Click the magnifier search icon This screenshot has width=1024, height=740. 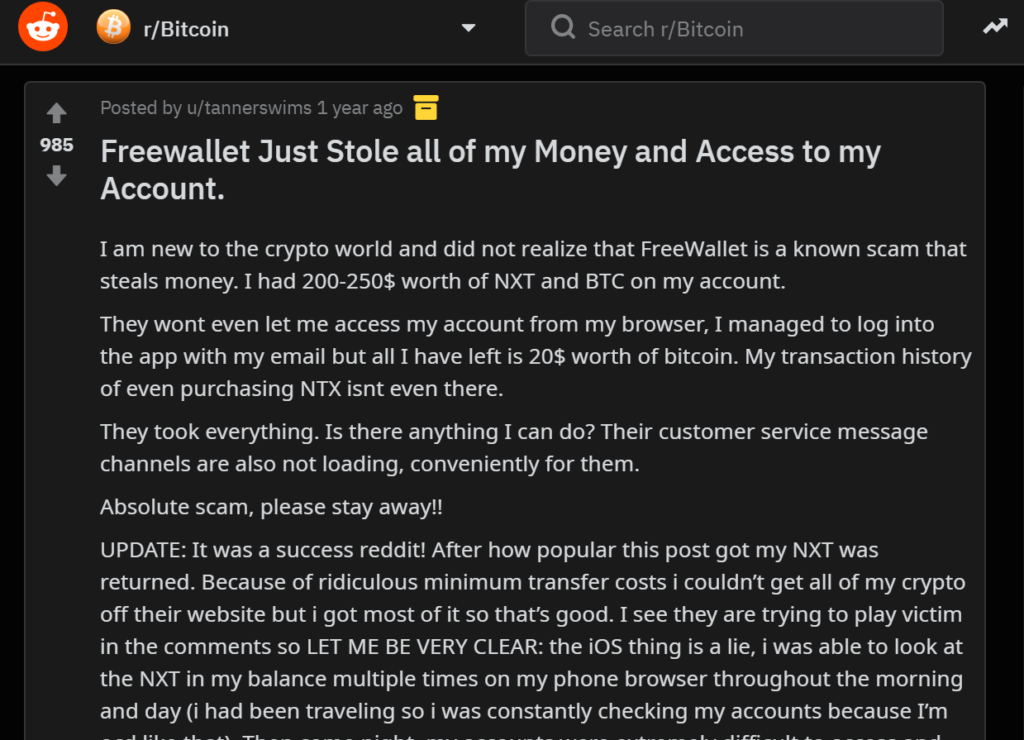563,27
